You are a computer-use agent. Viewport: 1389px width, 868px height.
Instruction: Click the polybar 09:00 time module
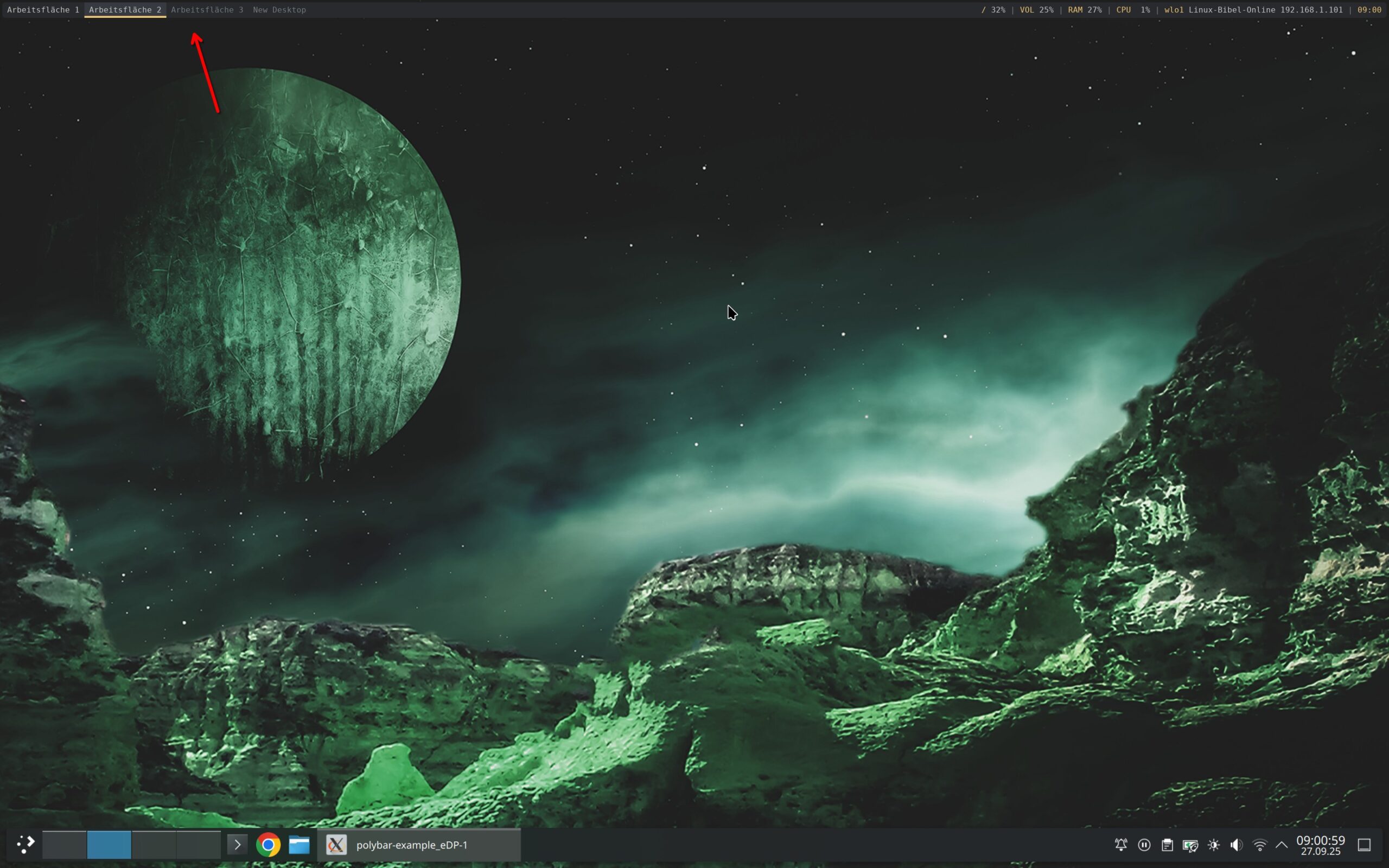[1369, 10]
